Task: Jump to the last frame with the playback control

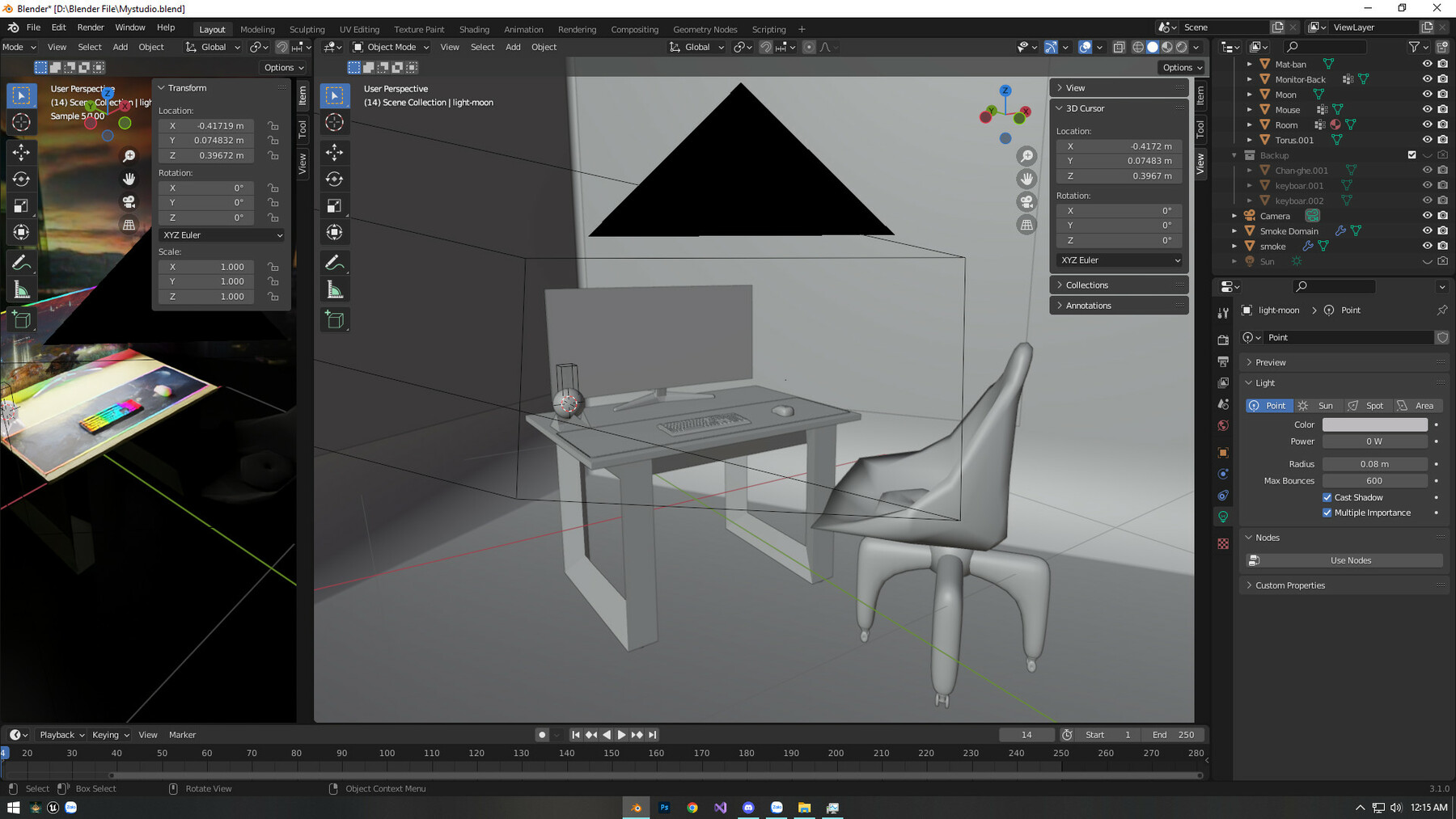Action: (x=651, y=734)
